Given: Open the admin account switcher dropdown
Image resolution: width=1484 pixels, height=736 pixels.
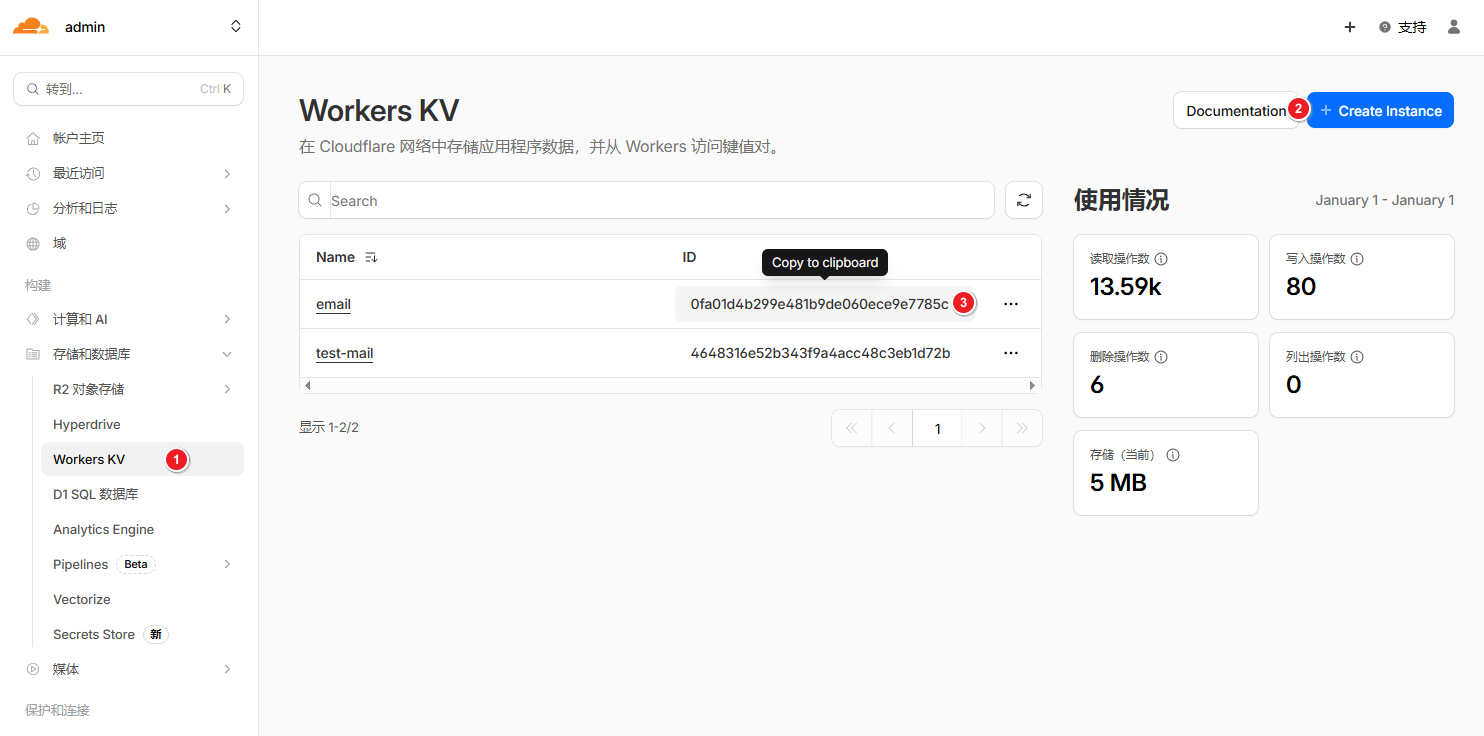Looking at the screenshot, I should pyautogui.click(x=236, y=27).
